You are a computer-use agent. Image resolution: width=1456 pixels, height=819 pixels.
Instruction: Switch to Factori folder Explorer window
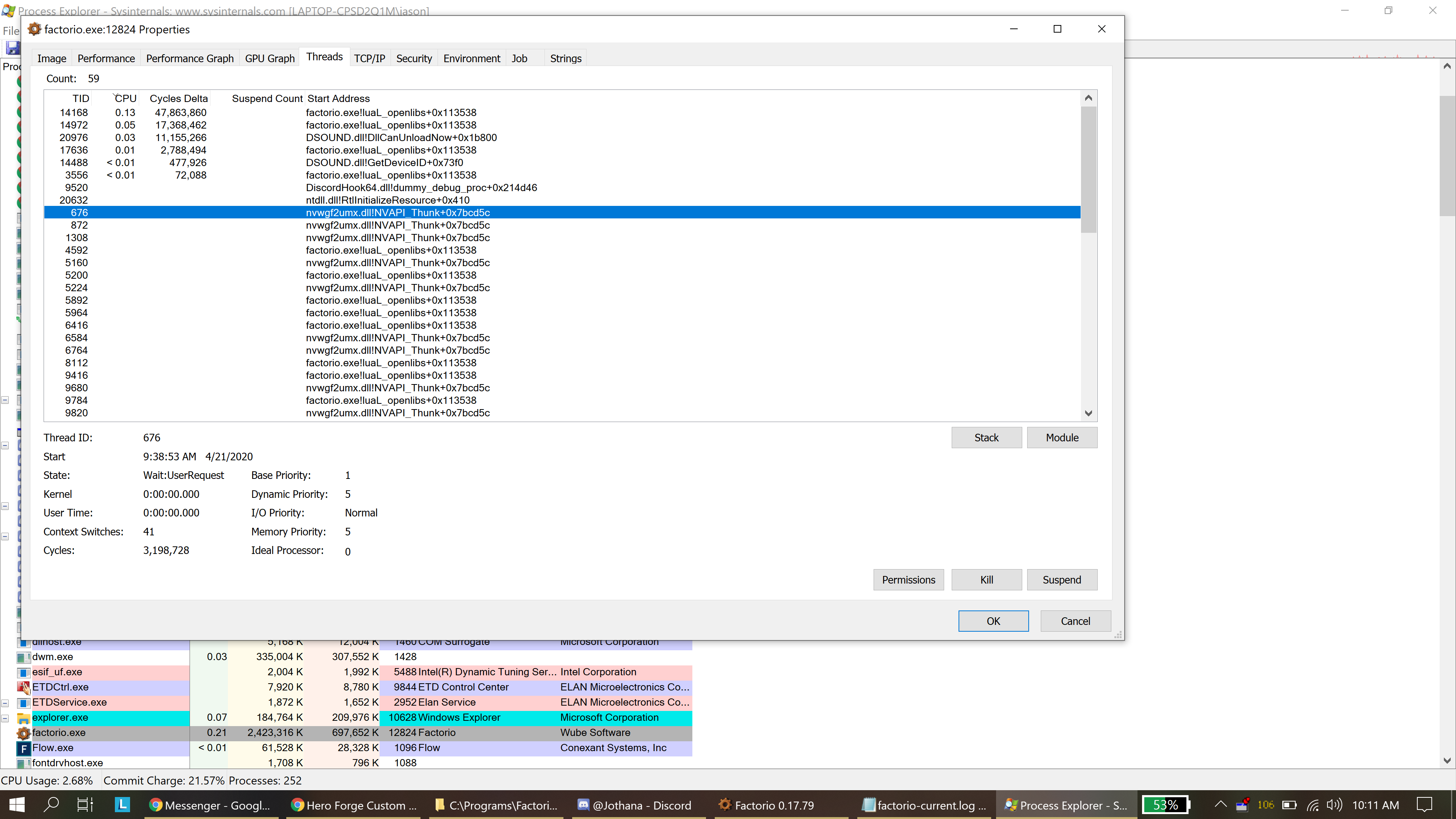496,805
